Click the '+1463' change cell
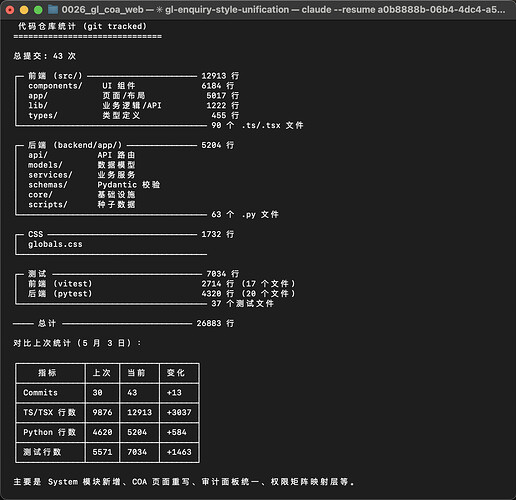Screen dimensions: 516x500 (179, 452)
